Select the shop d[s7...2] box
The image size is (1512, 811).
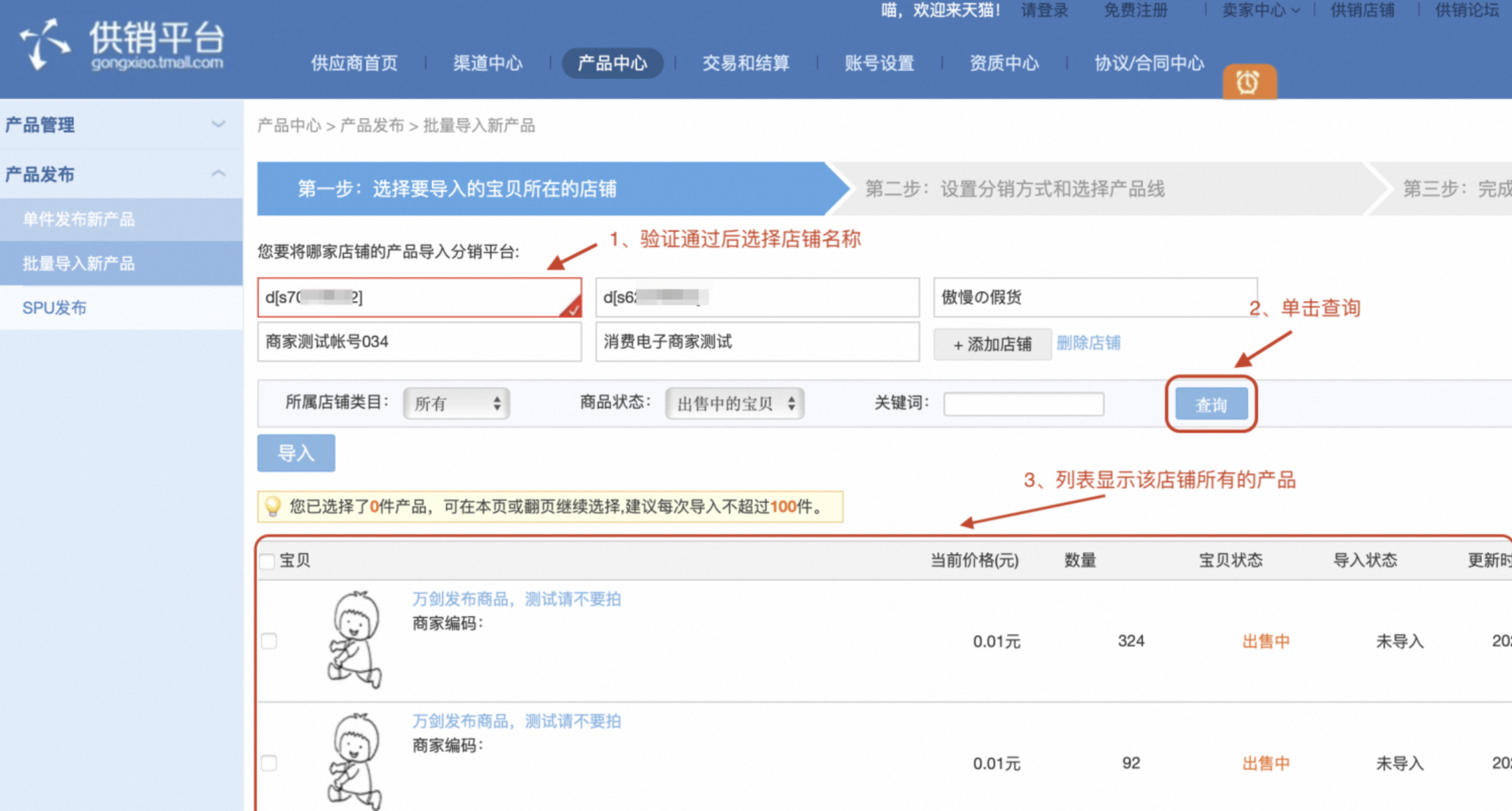pyautogui.click(x=419, y=297)
